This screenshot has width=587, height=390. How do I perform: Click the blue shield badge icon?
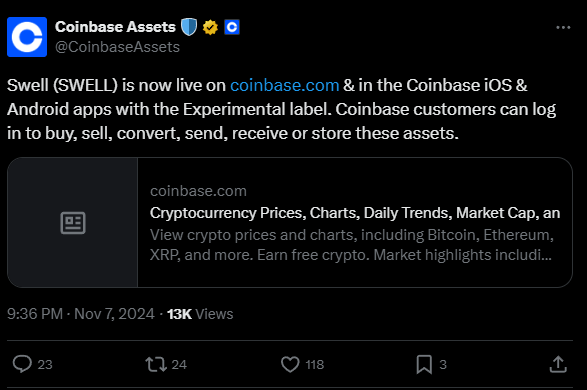click(x=189, y=27)
